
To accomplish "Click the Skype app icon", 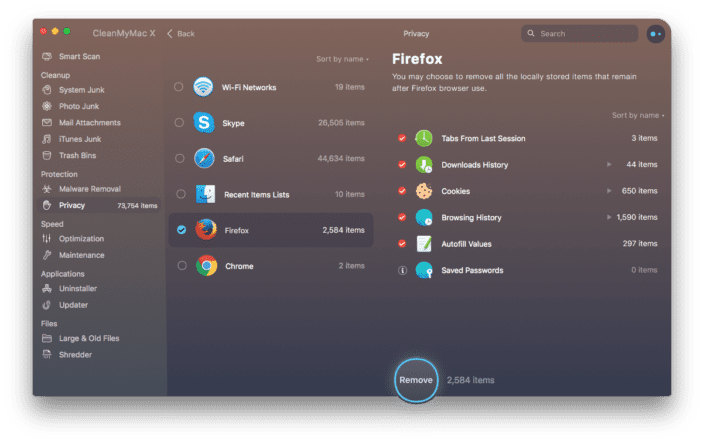I will click(204, 123).
